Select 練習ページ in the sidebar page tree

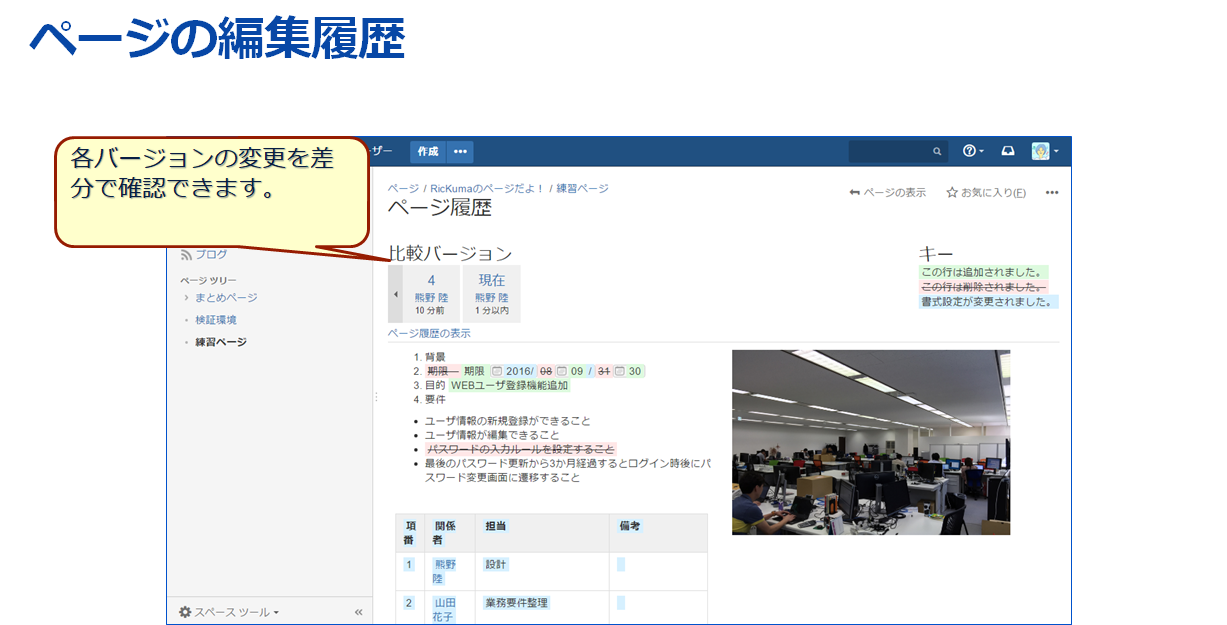point(221,342)
